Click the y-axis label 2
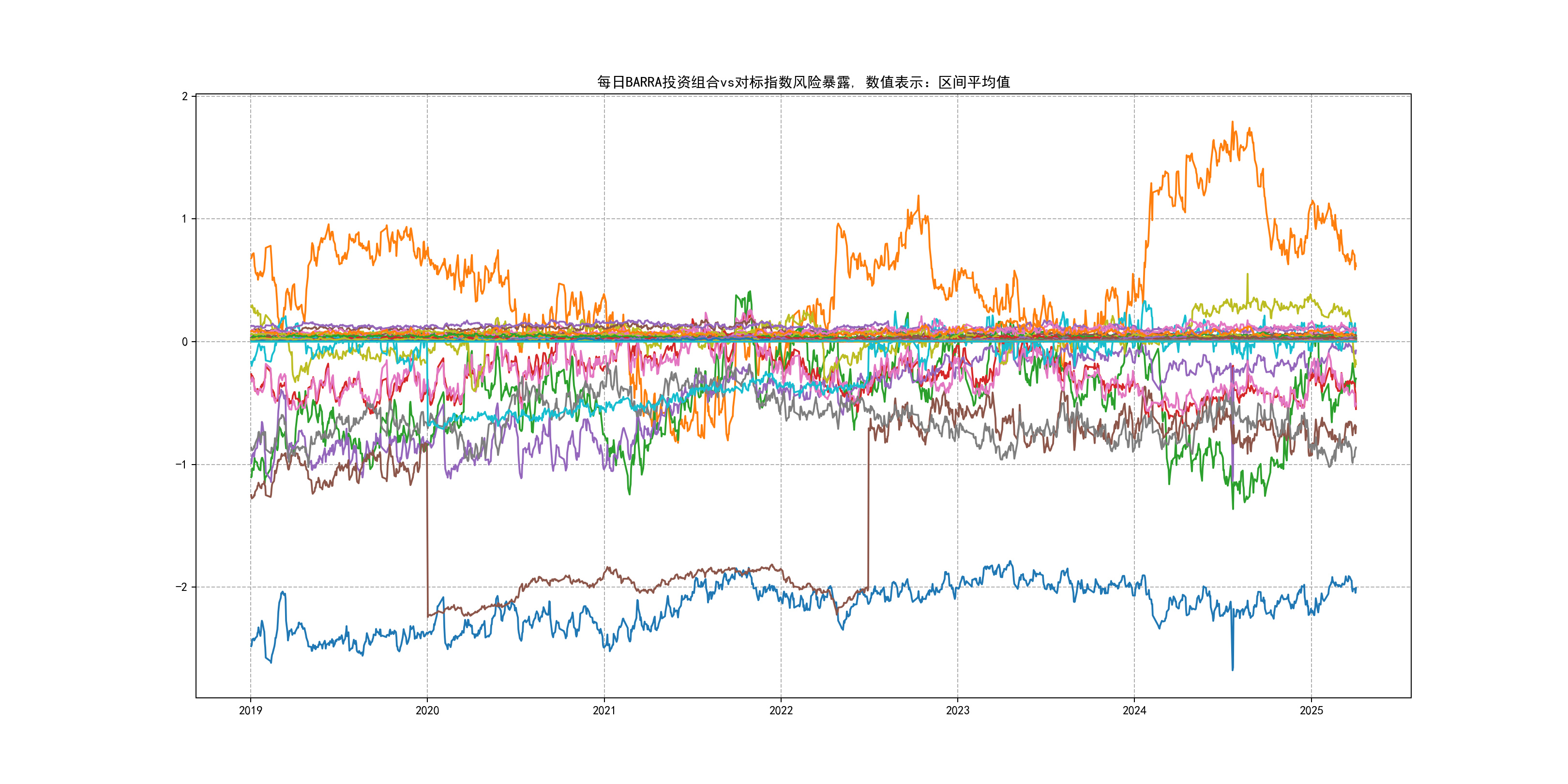1568x784 pixels. point(185,96)
